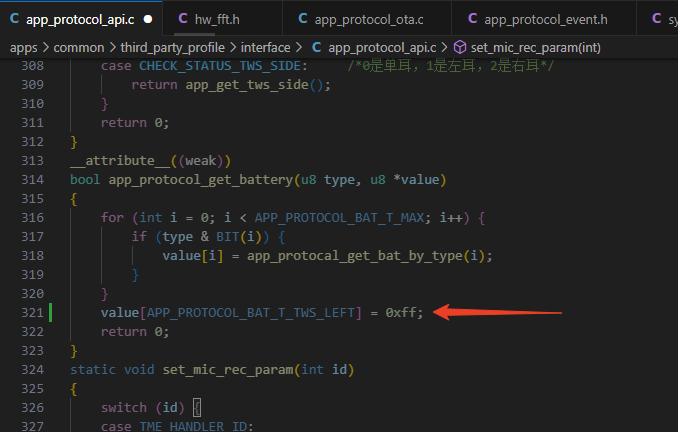
Task: Click unsaved dot on app_protocol_api.c tab
Action: [148, 19]
